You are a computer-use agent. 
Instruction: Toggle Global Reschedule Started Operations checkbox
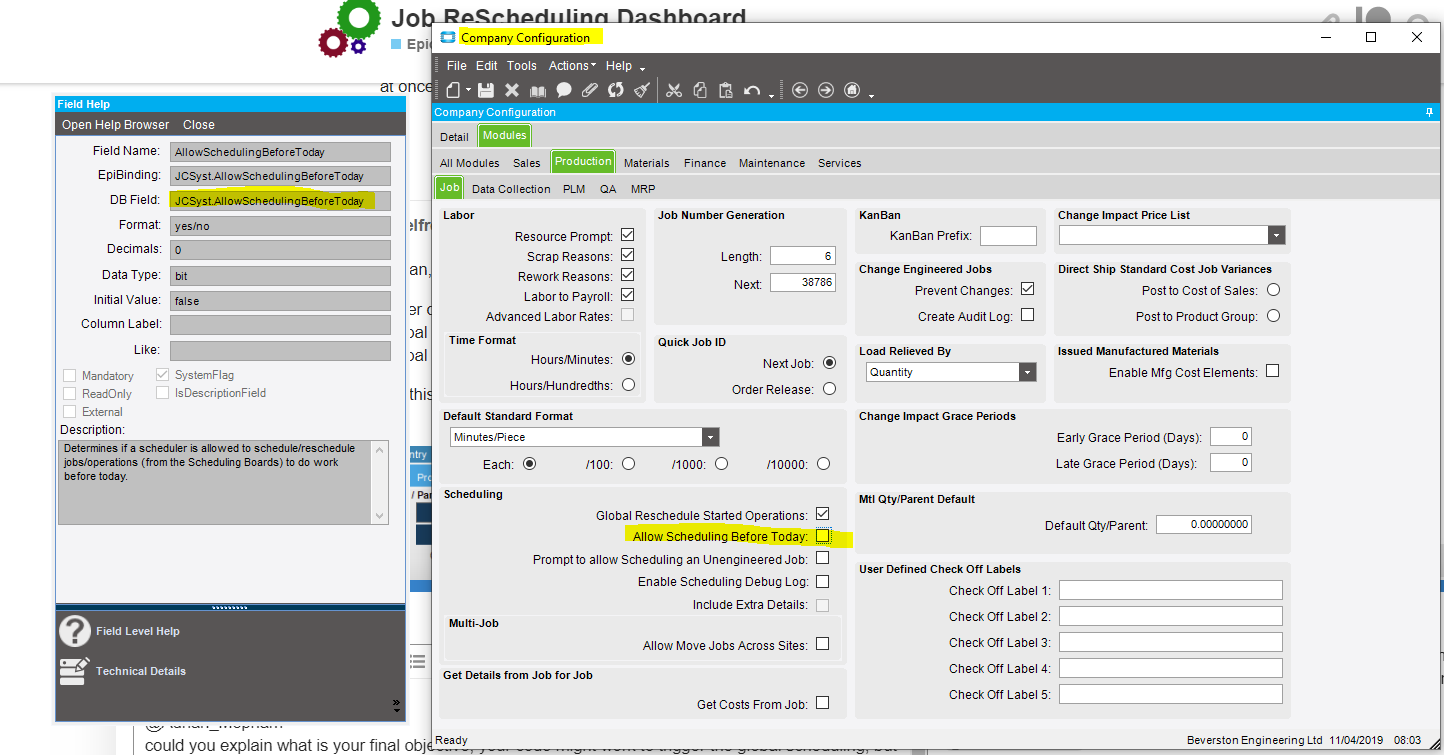coord(822,514)
